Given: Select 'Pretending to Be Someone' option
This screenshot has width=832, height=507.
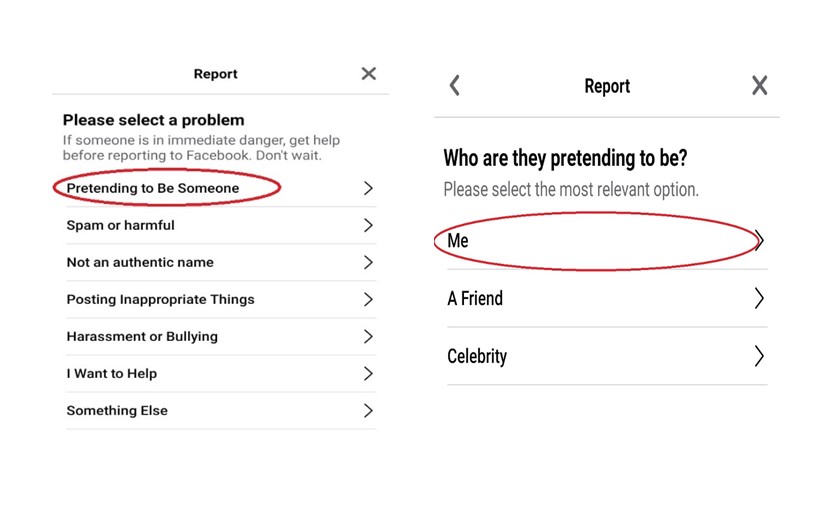Looking at the screenshot, I should click(x=153, y=188).
